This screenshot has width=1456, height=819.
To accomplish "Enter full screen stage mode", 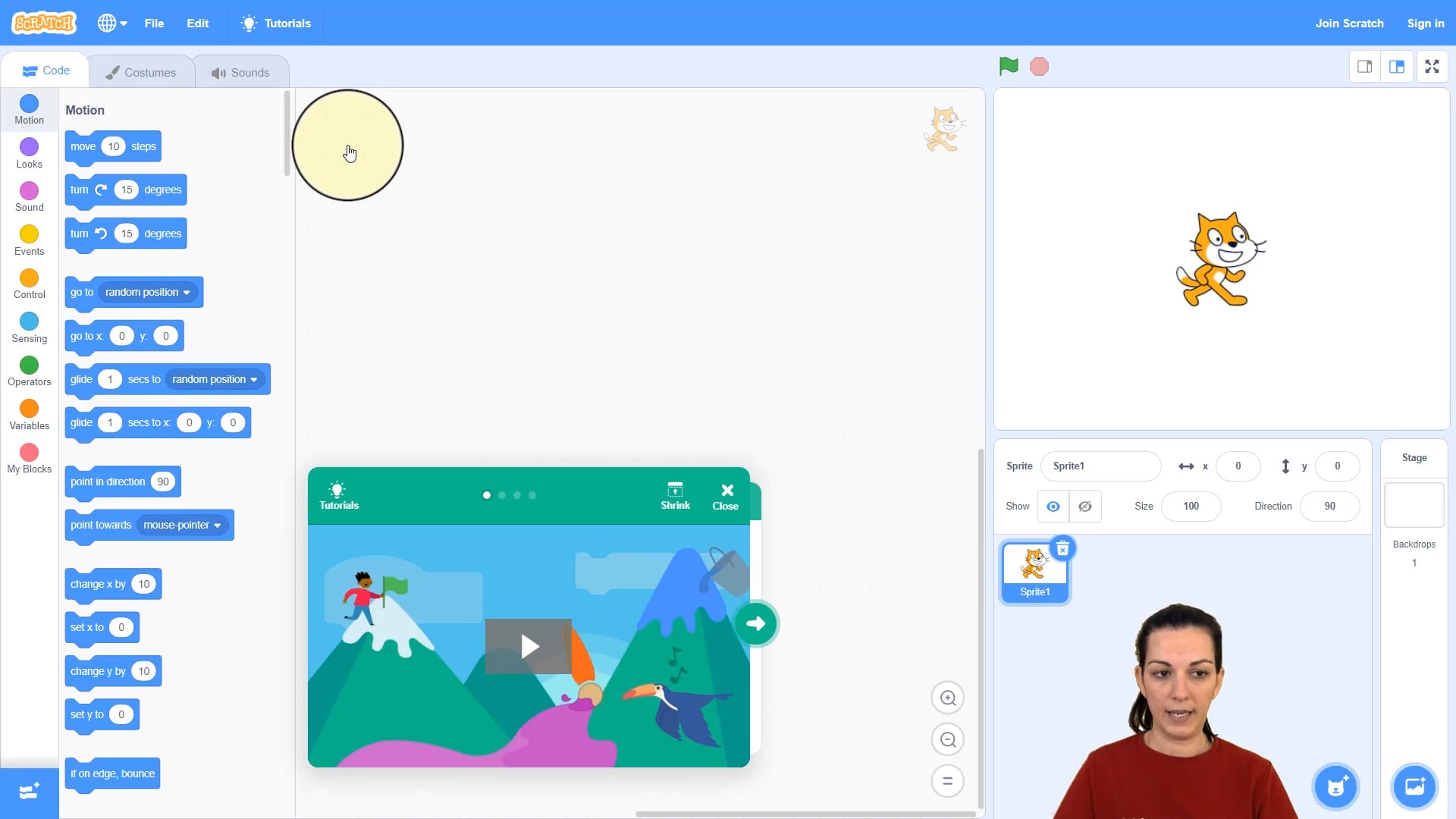I will (x=1432, y=66).
